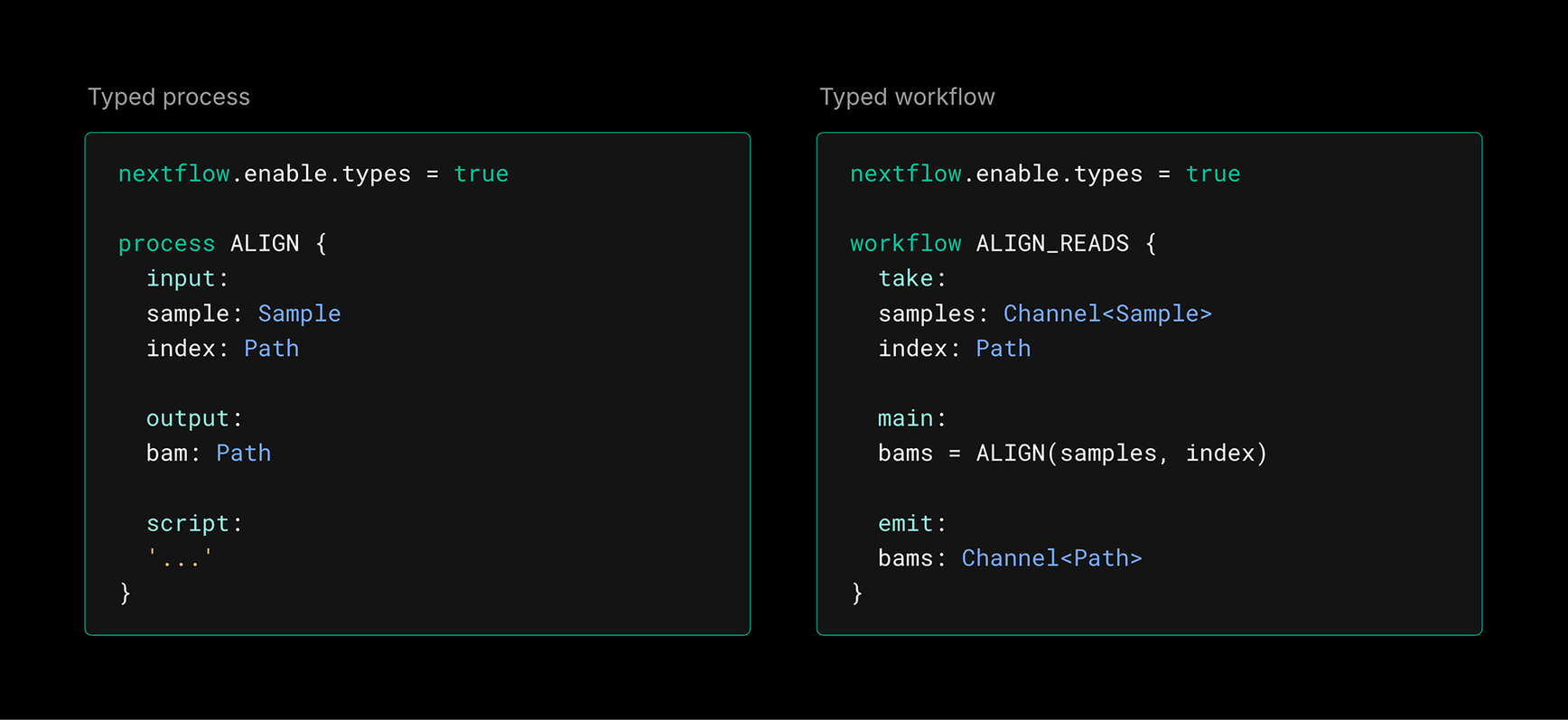1568x720 pixels.
Task: Click 'index: Path' in Typed process block
Action: click(222, 349)
